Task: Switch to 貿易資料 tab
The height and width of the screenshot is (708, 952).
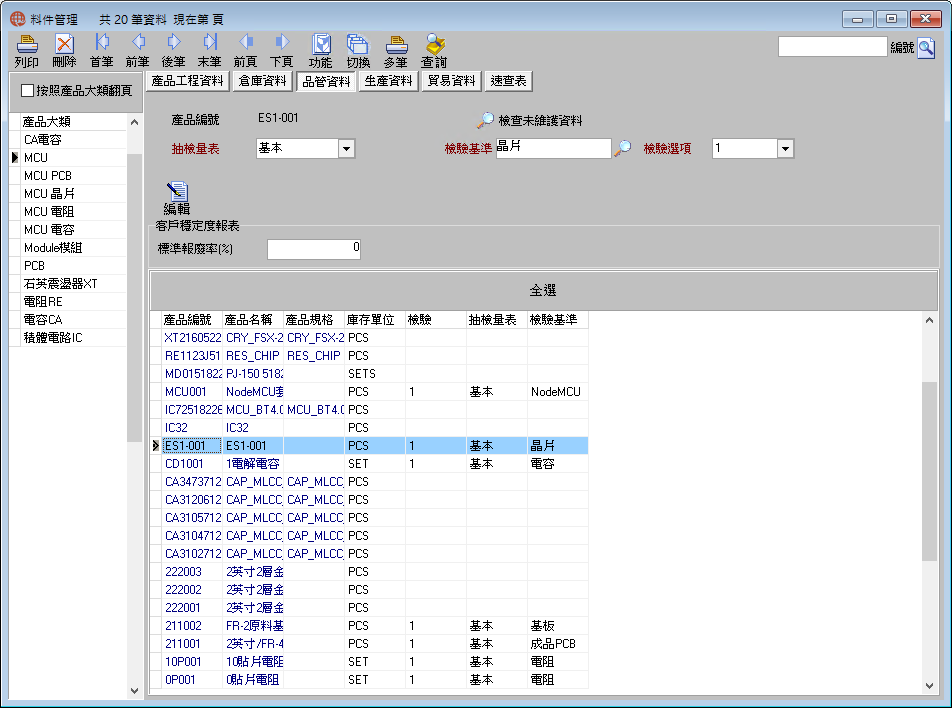Action: [x=451, y=81]
